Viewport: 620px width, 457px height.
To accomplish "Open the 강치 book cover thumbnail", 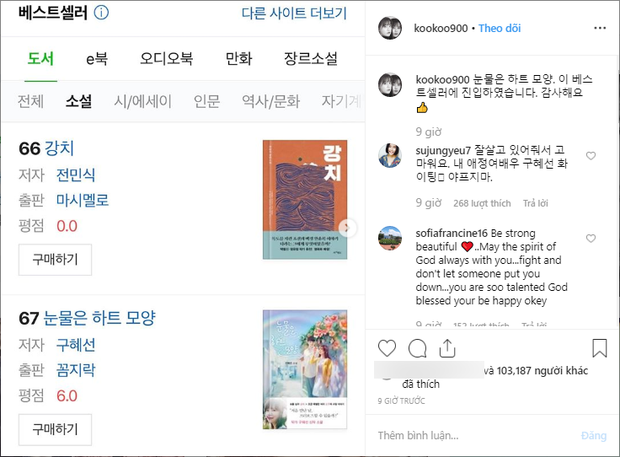I will [x=305, y=200].
